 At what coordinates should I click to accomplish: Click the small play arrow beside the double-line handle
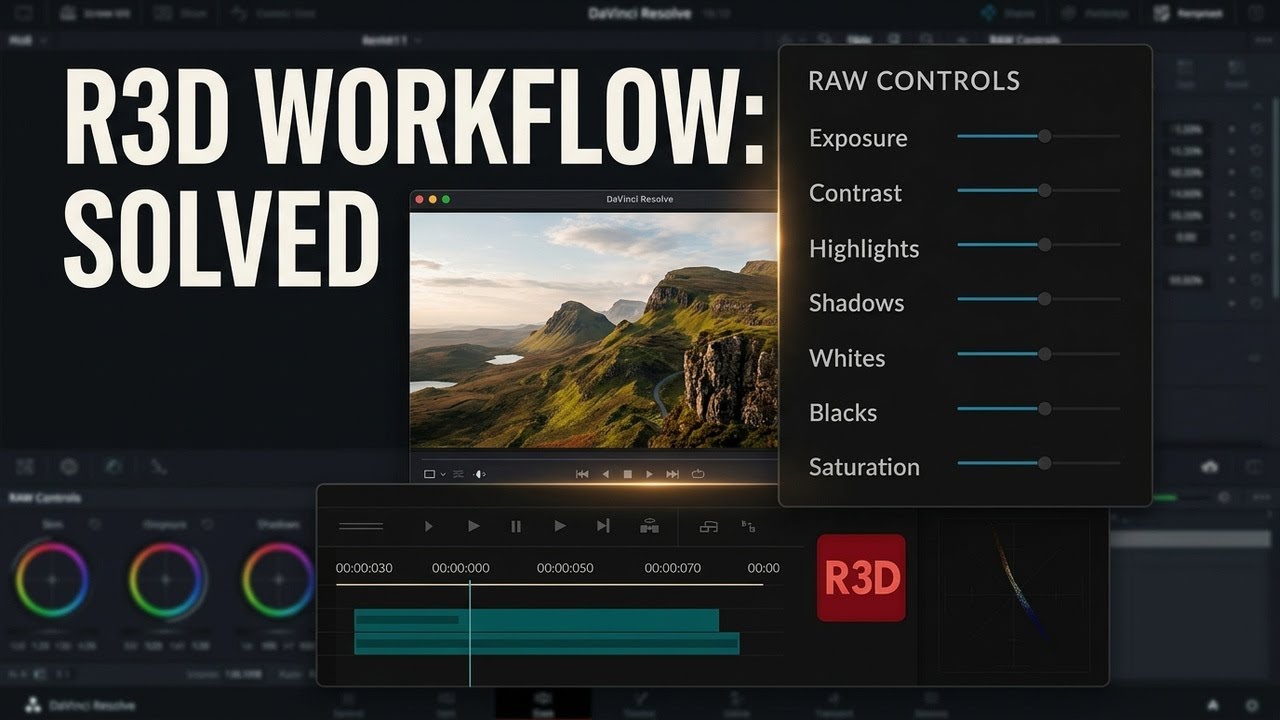pos(428,526)
